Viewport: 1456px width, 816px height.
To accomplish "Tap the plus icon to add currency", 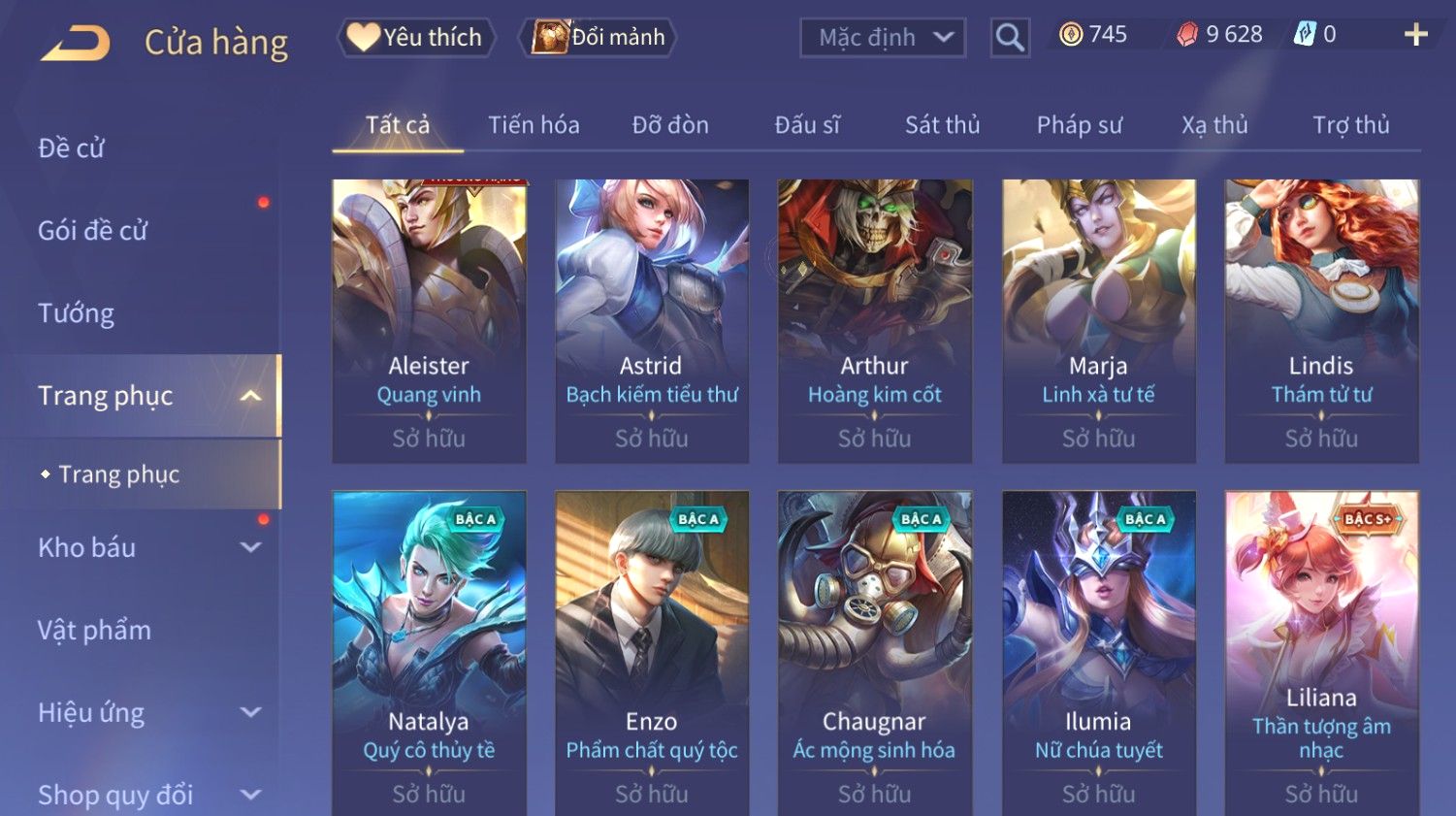I will click(x=1416, y=35).
